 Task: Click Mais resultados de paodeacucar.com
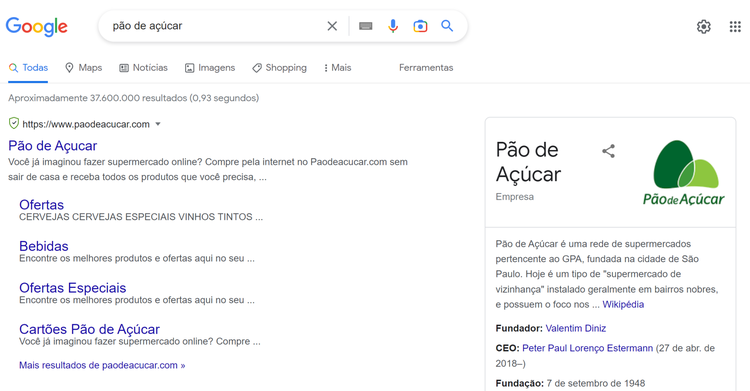[x=102, y=365]
